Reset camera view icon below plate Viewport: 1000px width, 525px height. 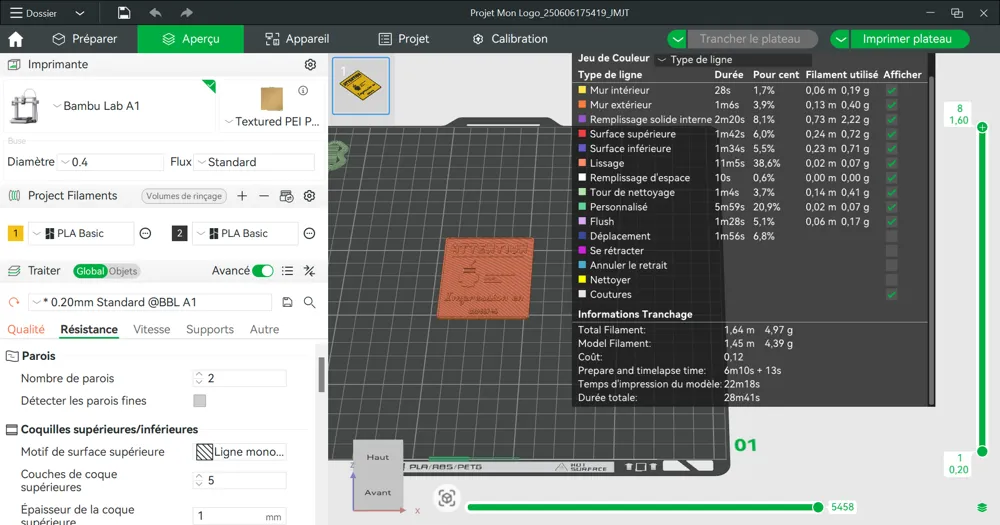pos(447,498)
